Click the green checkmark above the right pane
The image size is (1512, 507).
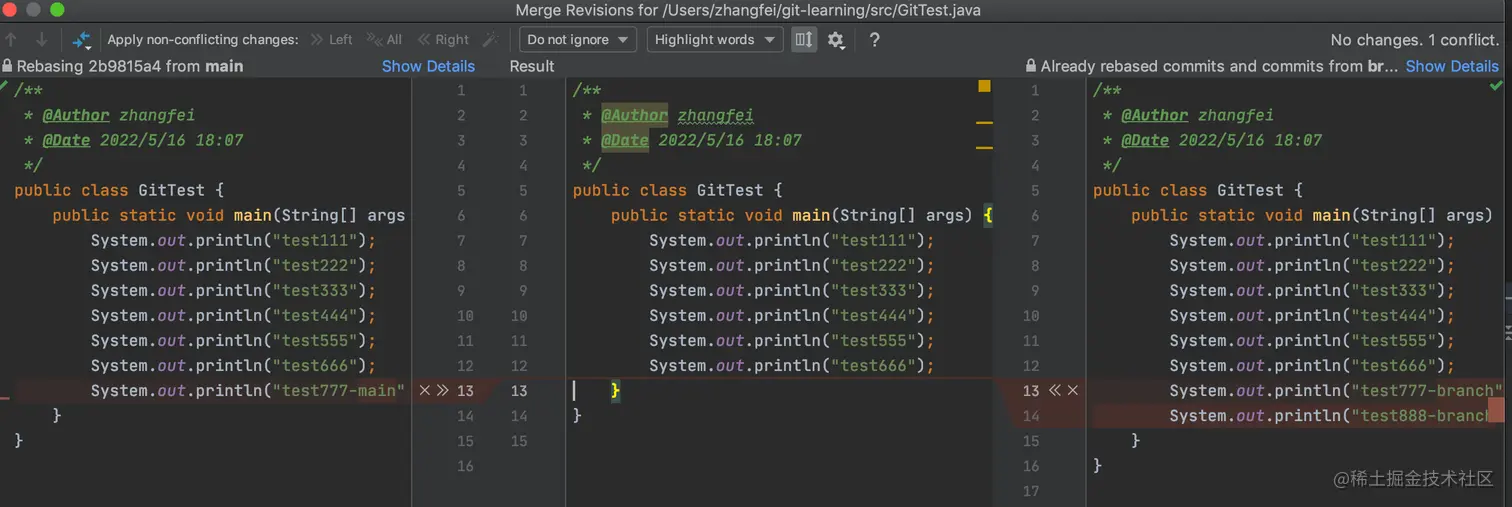tap(1495, 87)
